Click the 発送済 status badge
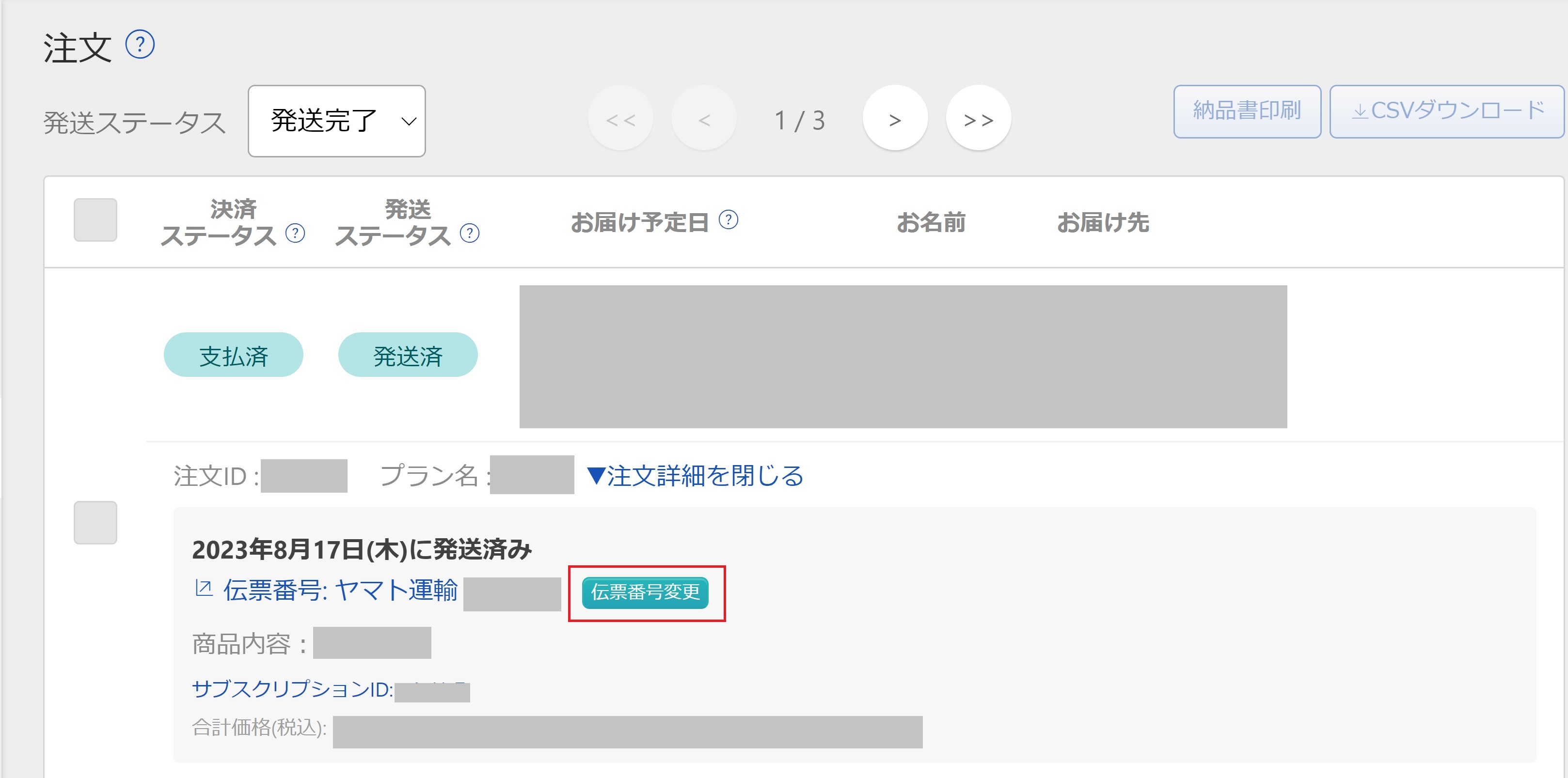Viewport: 1568px width, 778px height. coord(408,355)
